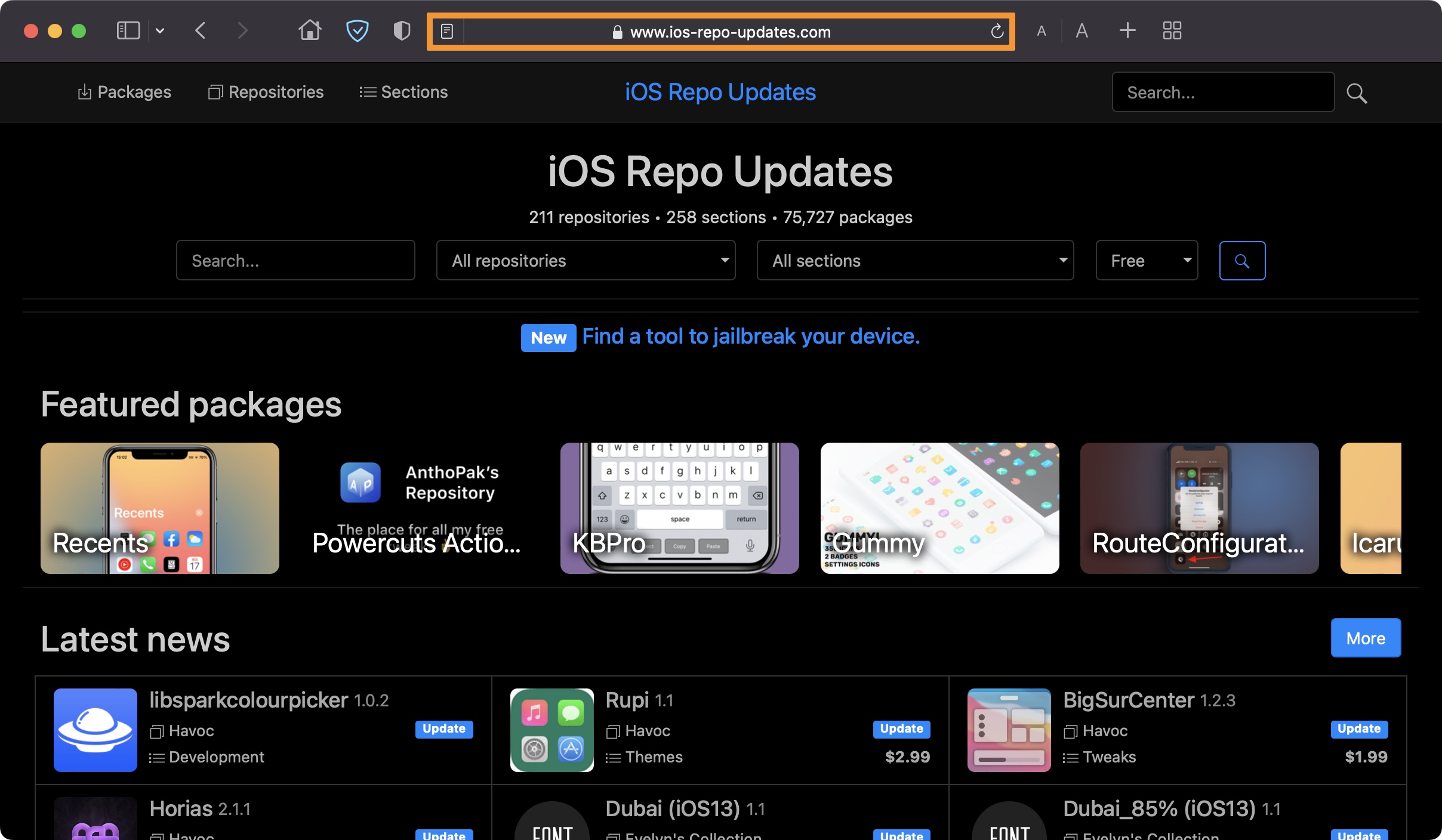The height and width of the screenshot is (840, 1442).
Task: Click the navbar magnifying glass icon
Action: (1356, 93)
